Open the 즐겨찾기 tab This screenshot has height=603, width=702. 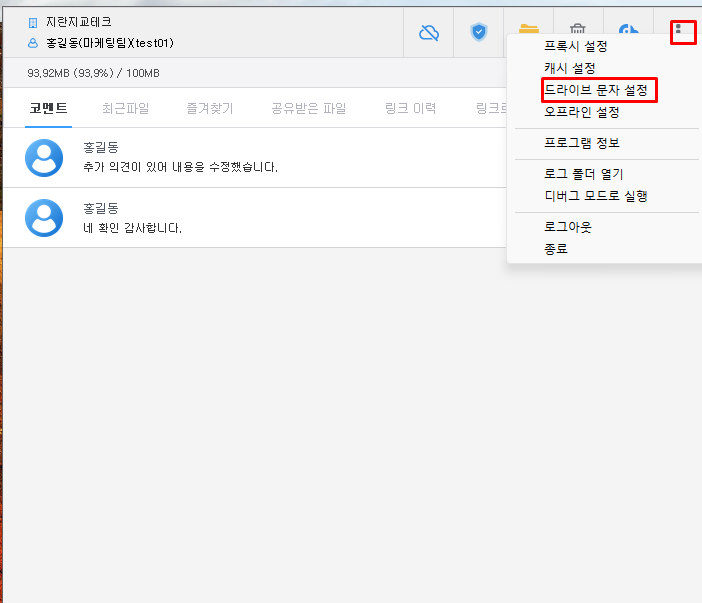(x=209, y=108)
